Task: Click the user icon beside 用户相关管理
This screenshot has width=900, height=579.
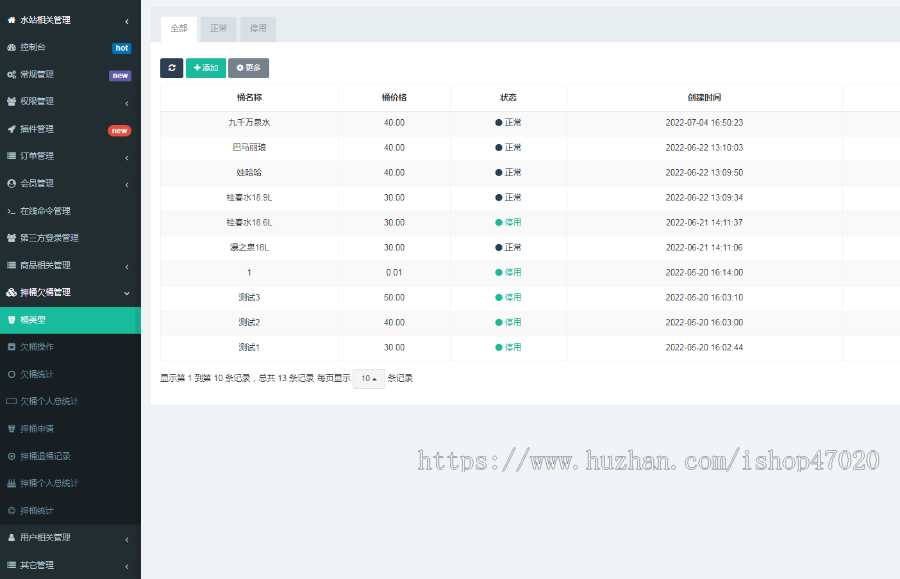Action: (x=11, y=538)
